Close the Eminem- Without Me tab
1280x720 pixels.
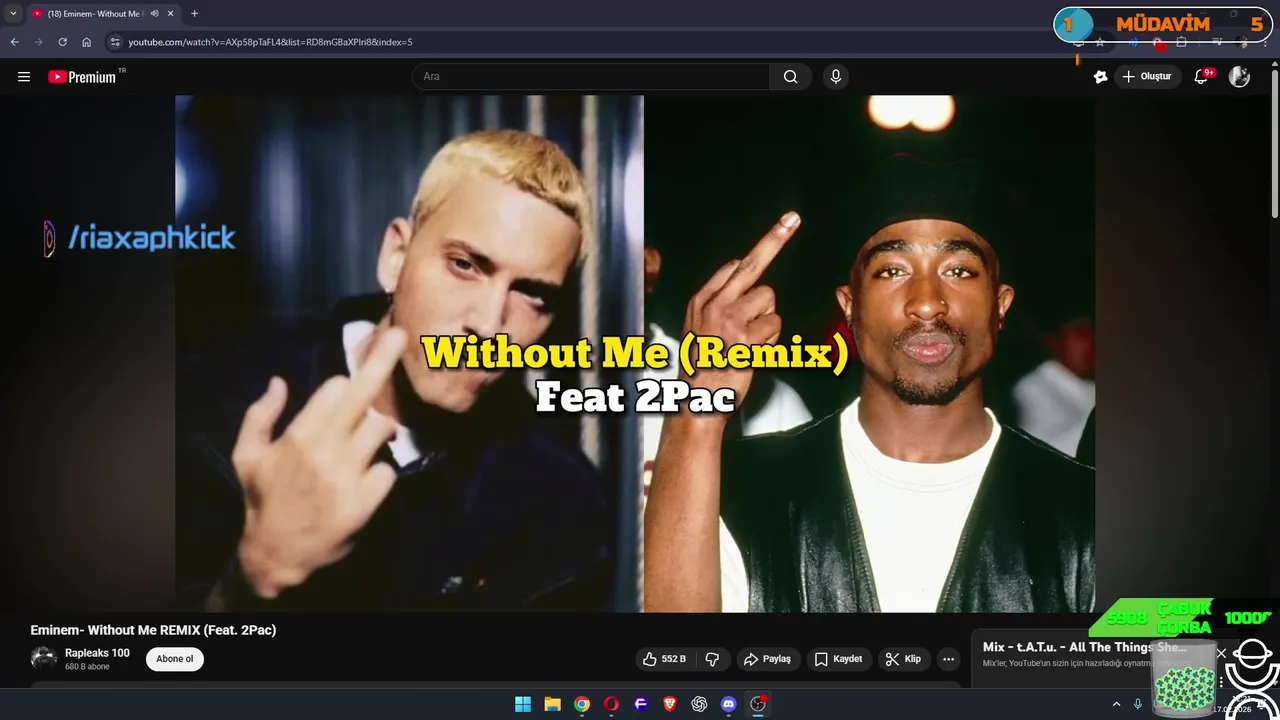tap(170, 14)
